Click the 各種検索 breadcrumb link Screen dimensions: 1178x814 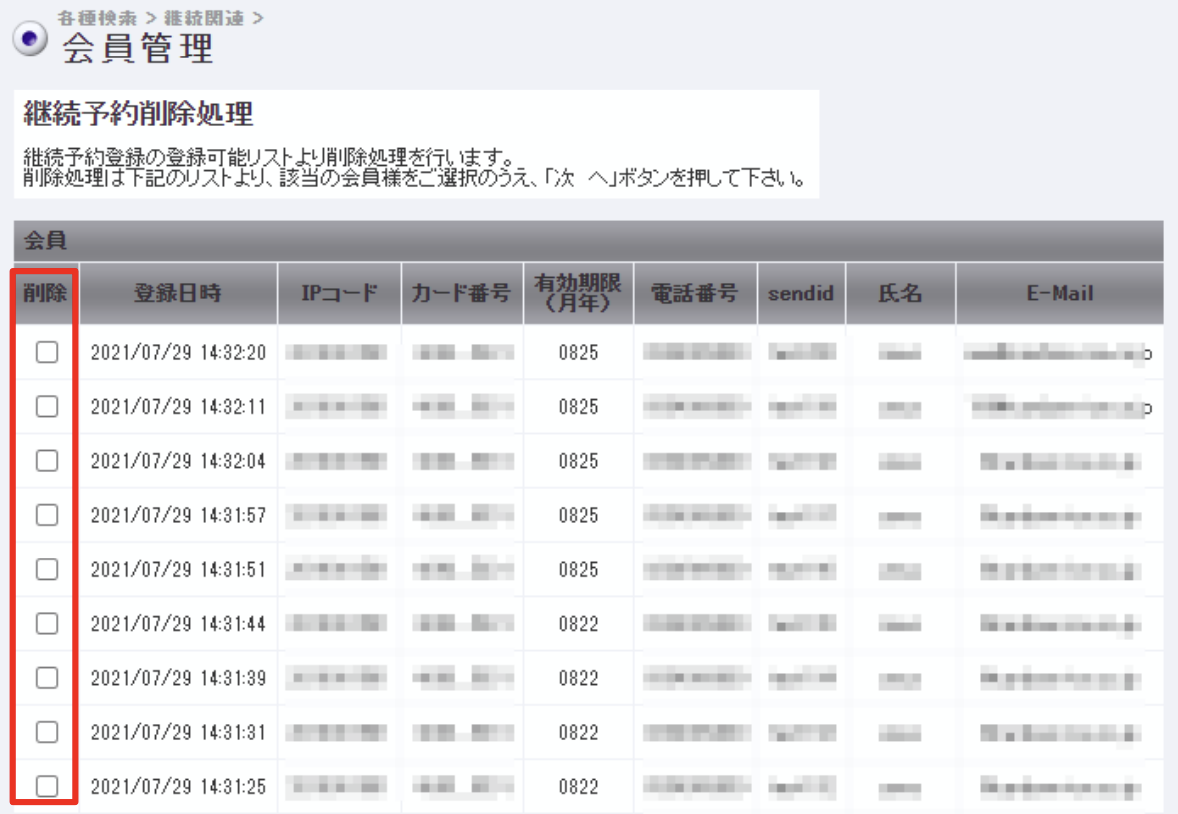pos(97,17)
